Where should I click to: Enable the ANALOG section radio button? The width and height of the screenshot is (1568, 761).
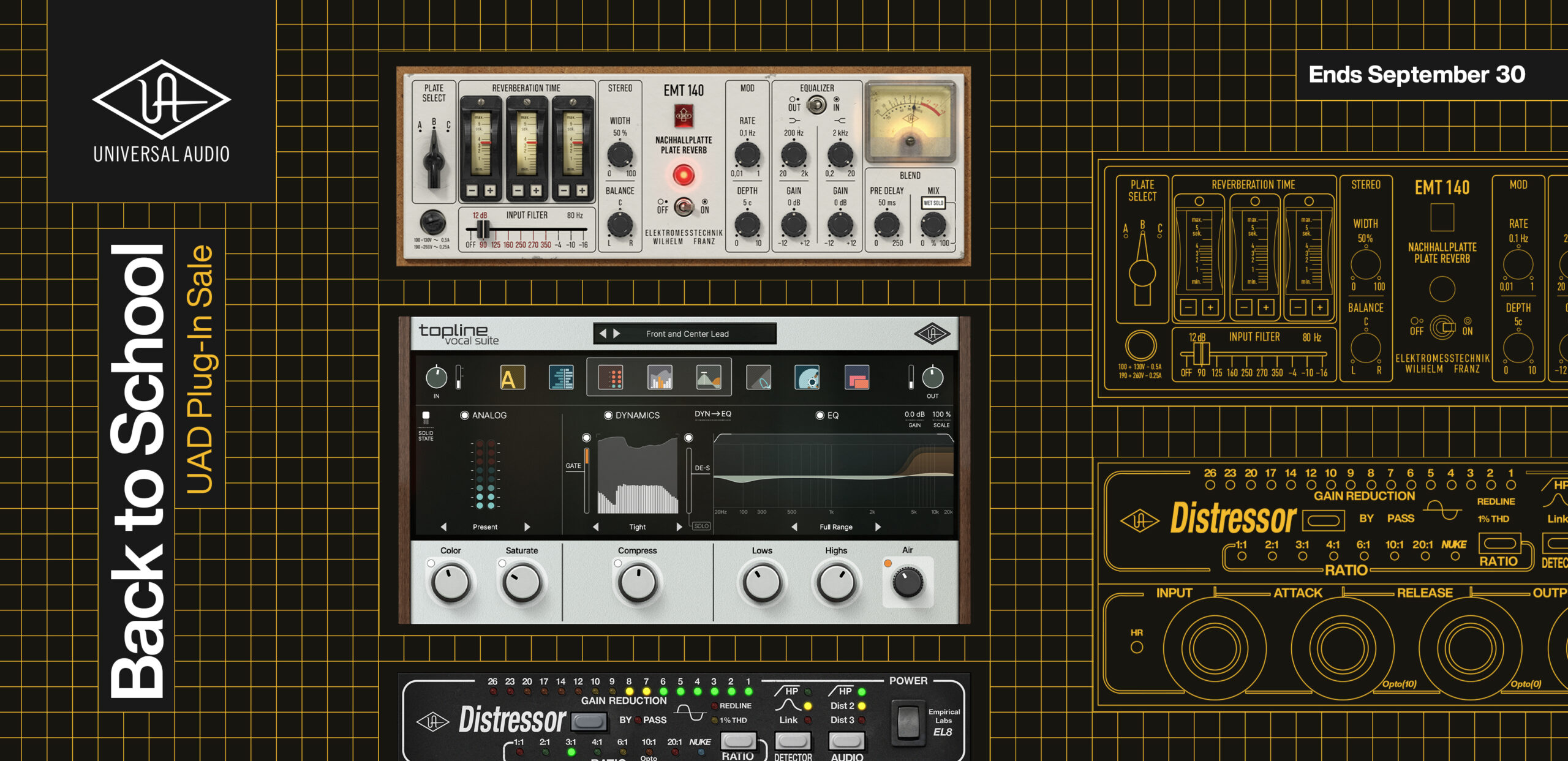click(464, 415)
